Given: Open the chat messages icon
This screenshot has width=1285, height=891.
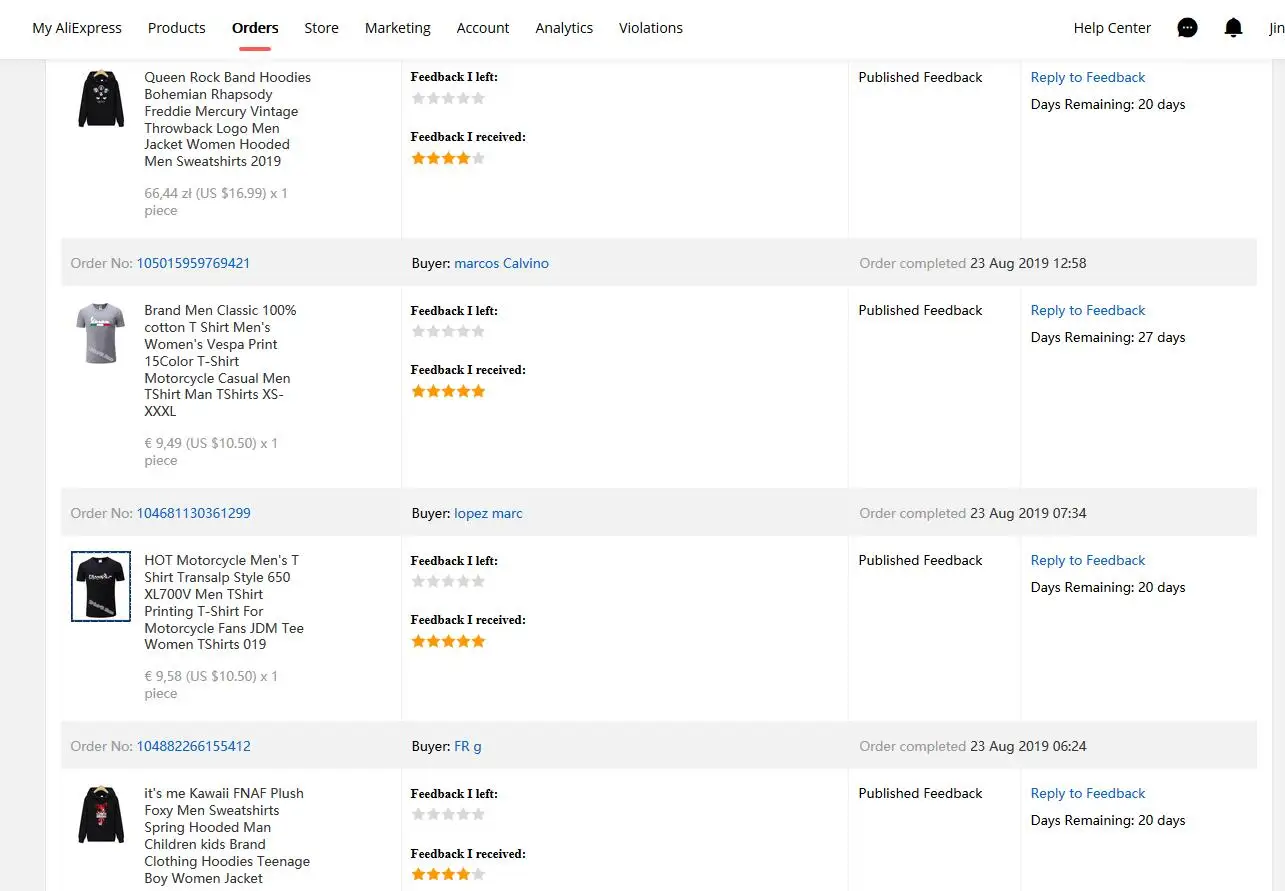Looking at the screenshot, I should click(x=1187, y=28).
